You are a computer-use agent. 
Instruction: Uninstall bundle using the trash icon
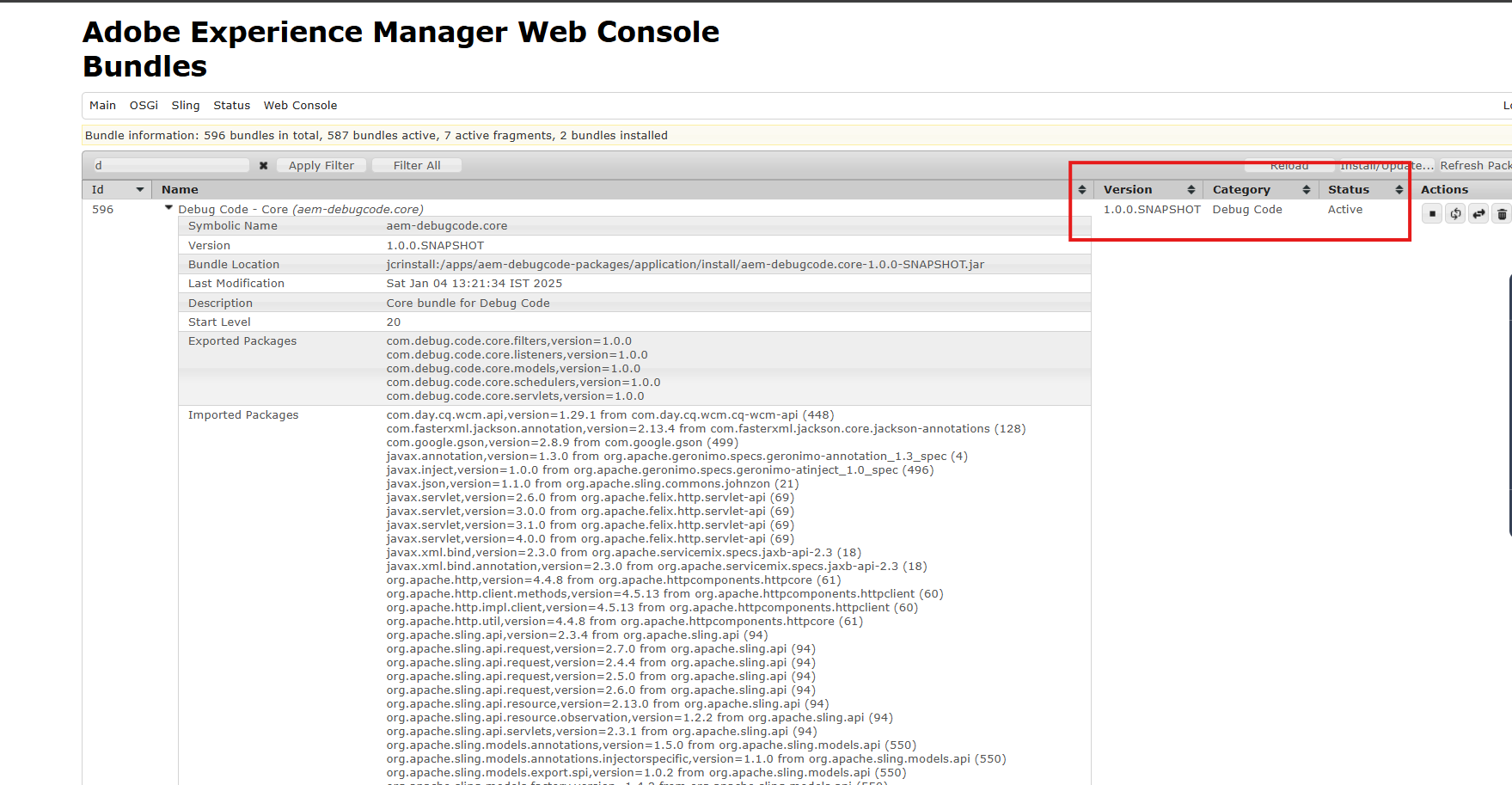coord(1502,214)
